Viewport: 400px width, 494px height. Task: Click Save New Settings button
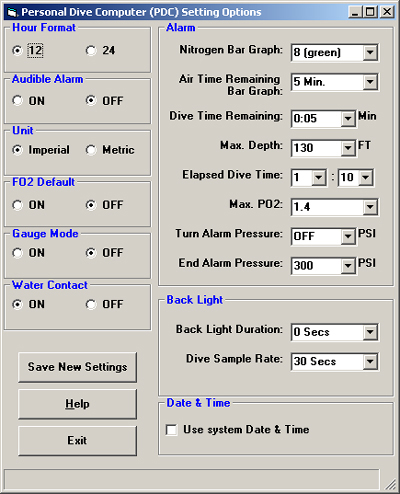click(77, 367)
